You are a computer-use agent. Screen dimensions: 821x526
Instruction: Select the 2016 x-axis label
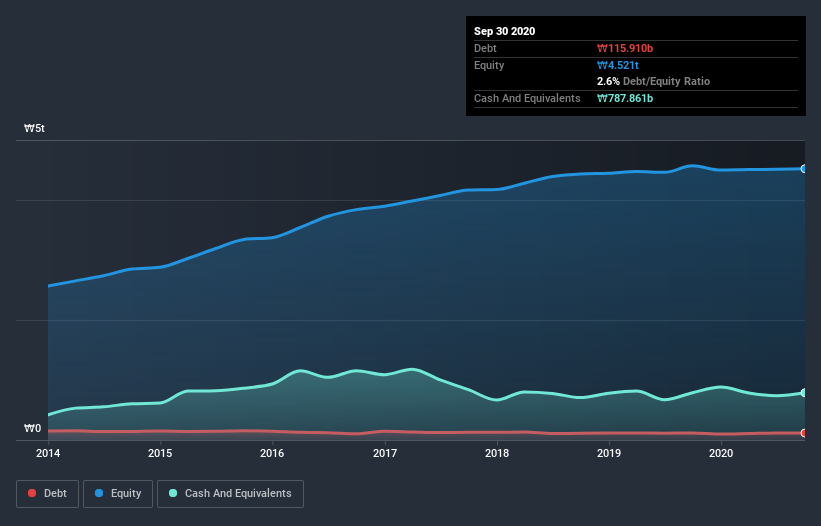coord(272,453)
